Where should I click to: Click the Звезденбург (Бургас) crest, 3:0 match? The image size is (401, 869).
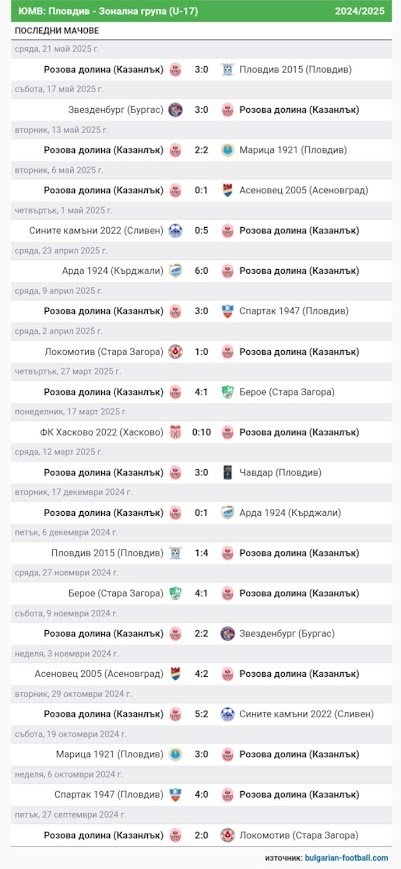click(175, 110)
